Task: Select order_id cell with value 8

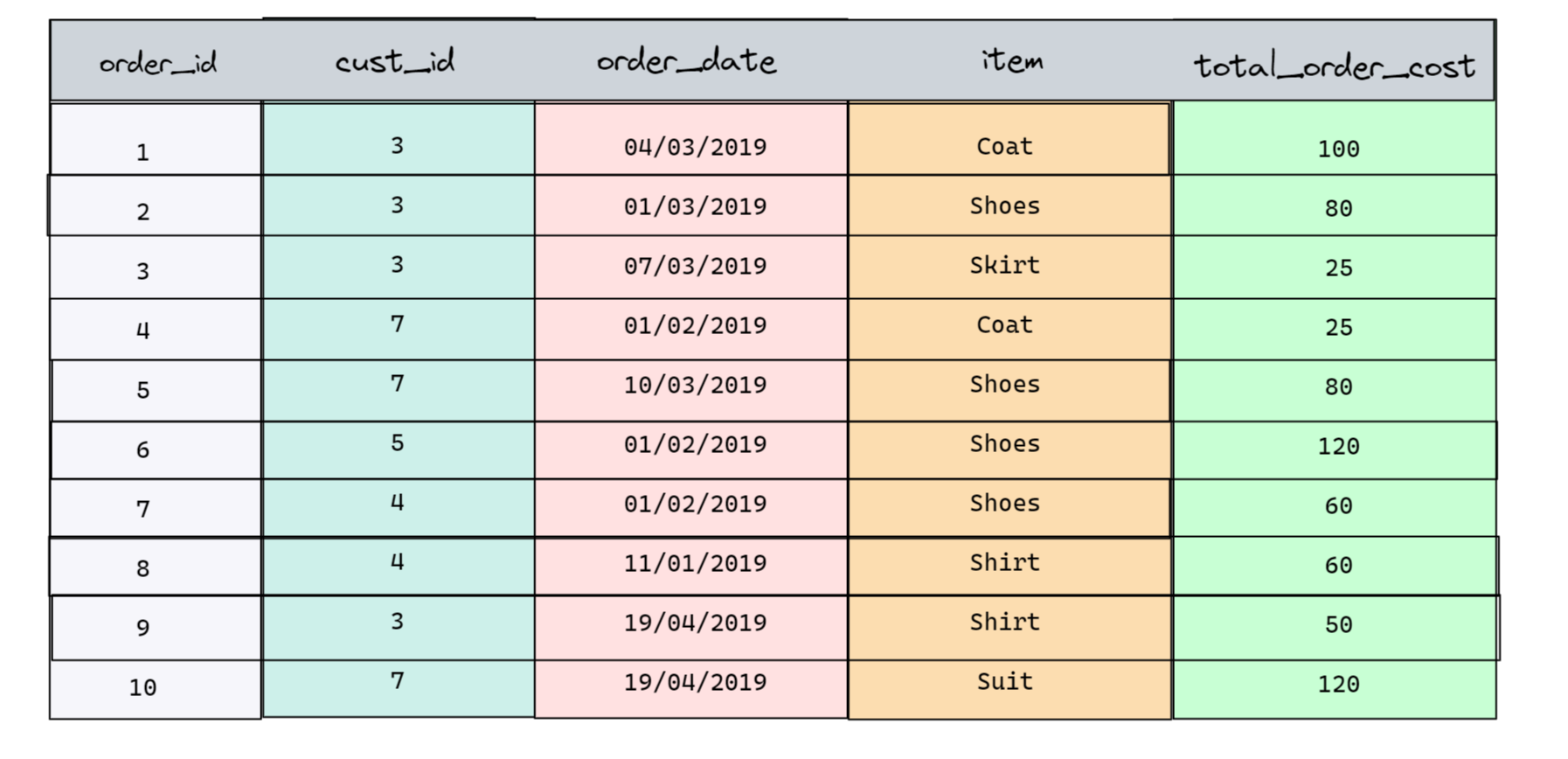Action: click(x=155, y=567)
